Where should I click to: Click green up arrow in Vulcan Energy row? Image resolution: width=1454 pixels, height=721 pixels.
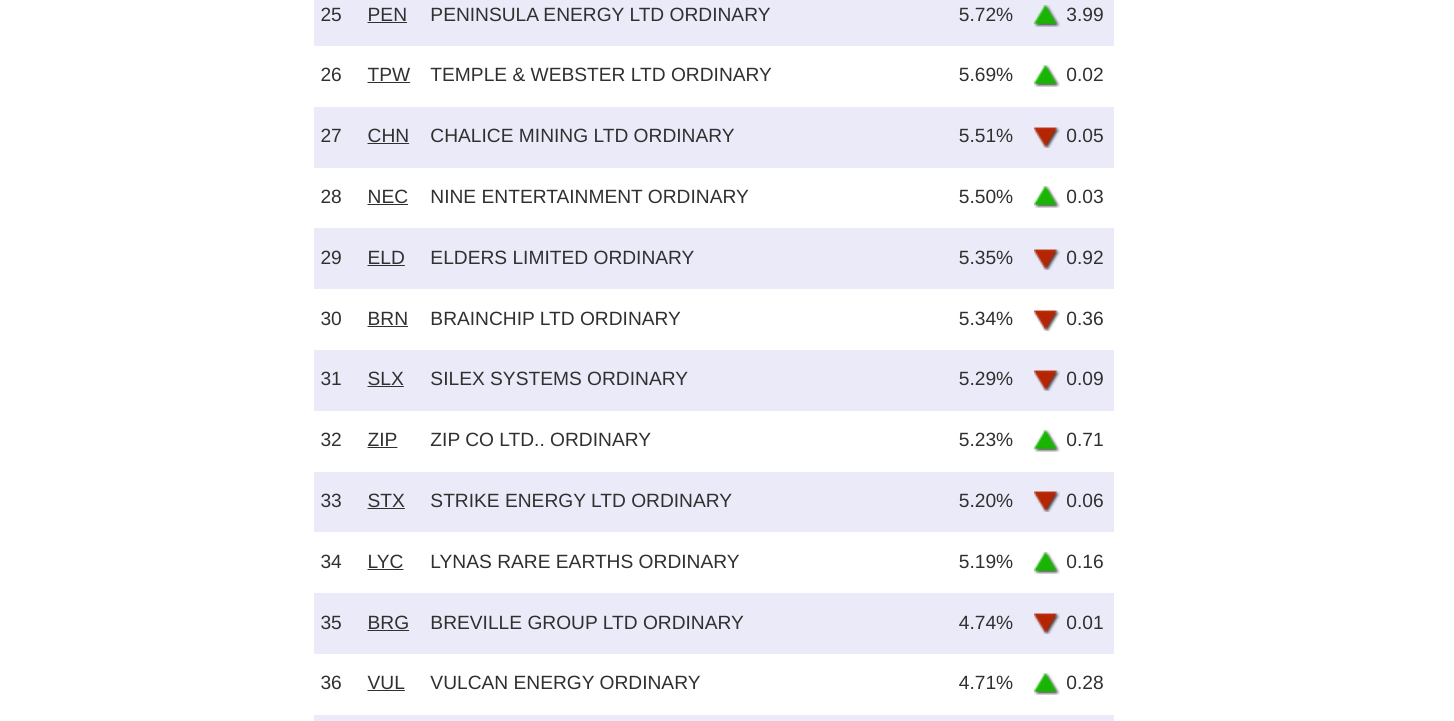pos(1046,684)
